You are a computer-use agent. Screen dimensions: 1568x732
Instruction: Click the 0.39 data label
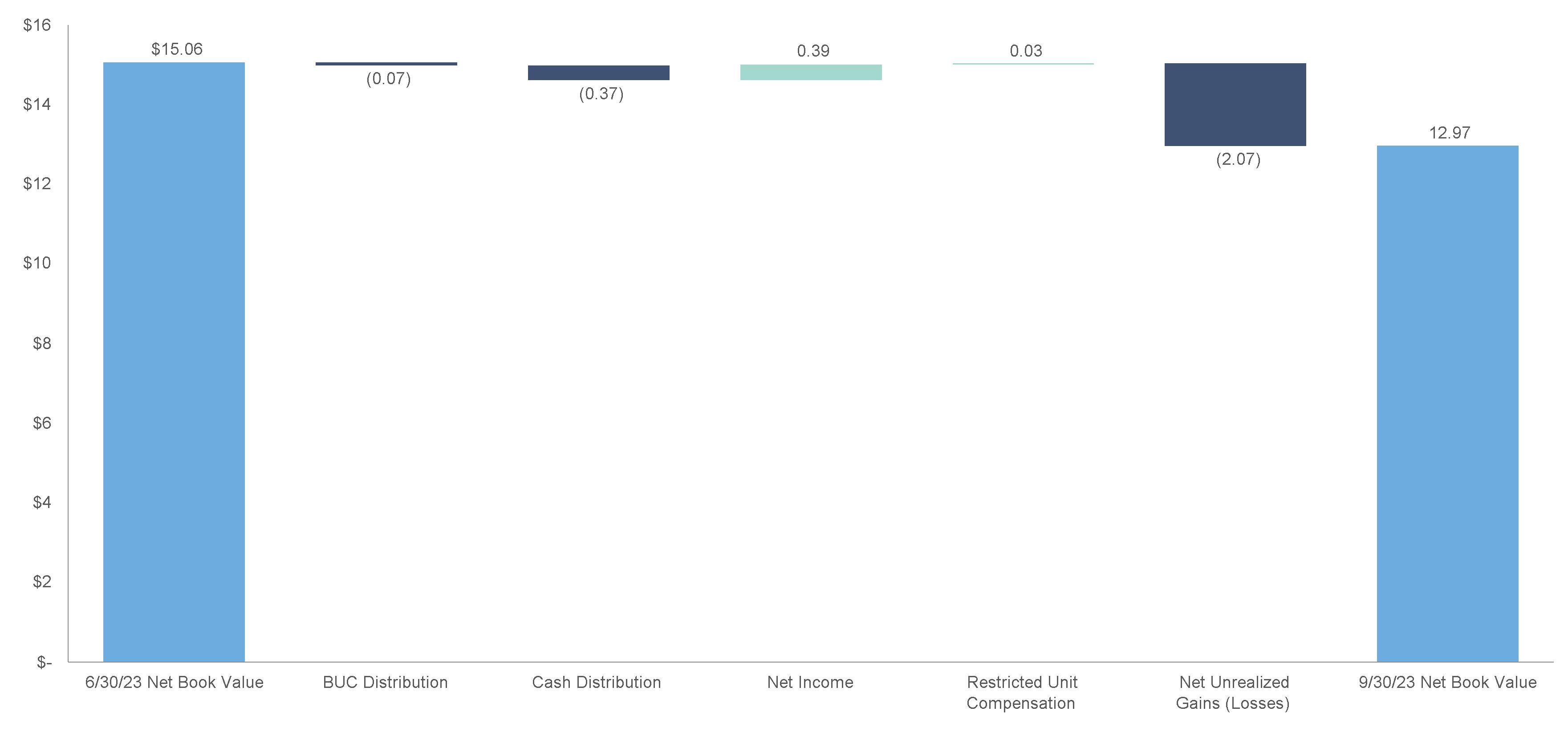813,51
